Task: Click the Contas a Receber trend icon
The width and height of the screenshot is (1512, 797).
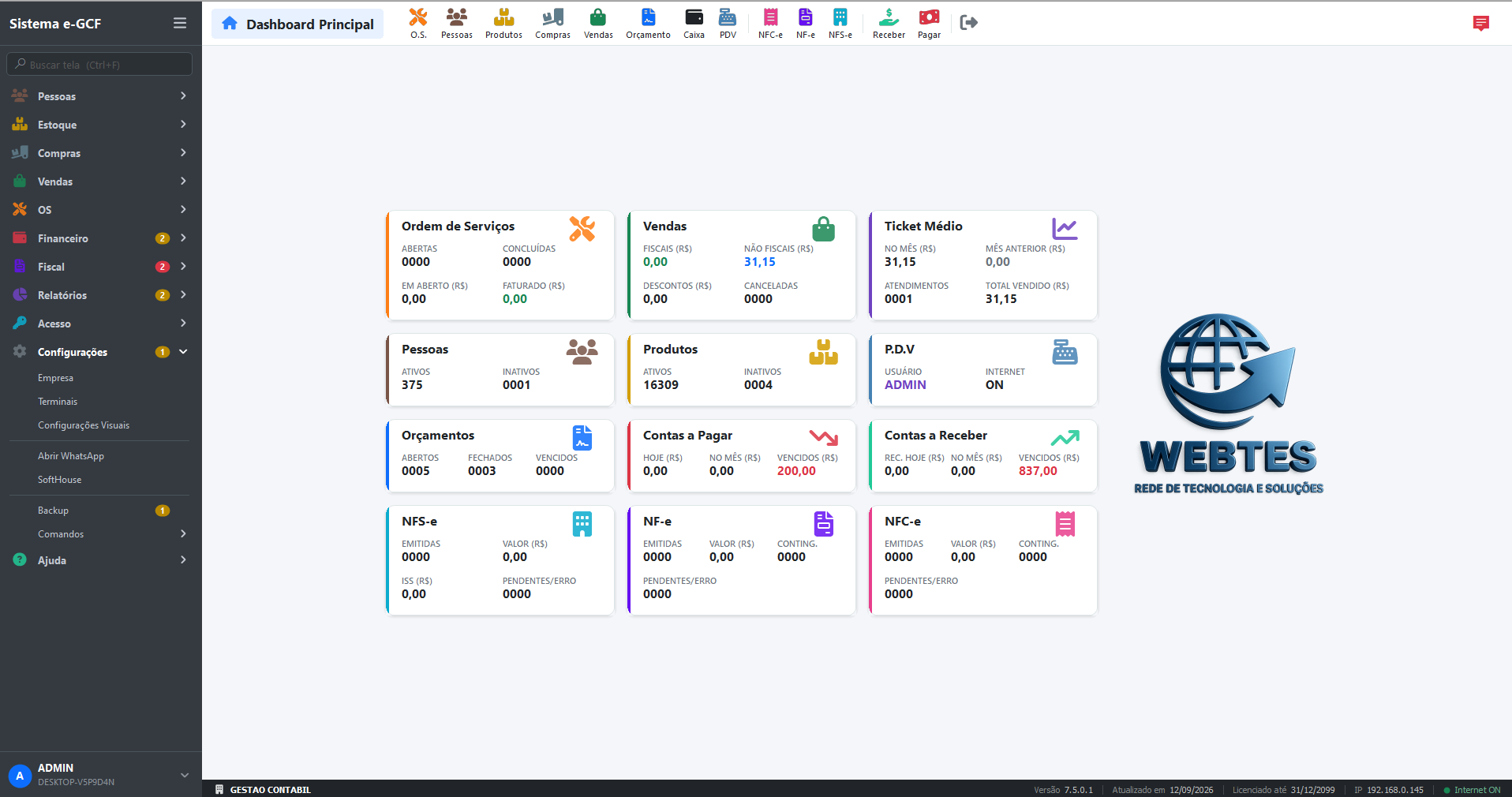Action: click(x=1065, y=437)
